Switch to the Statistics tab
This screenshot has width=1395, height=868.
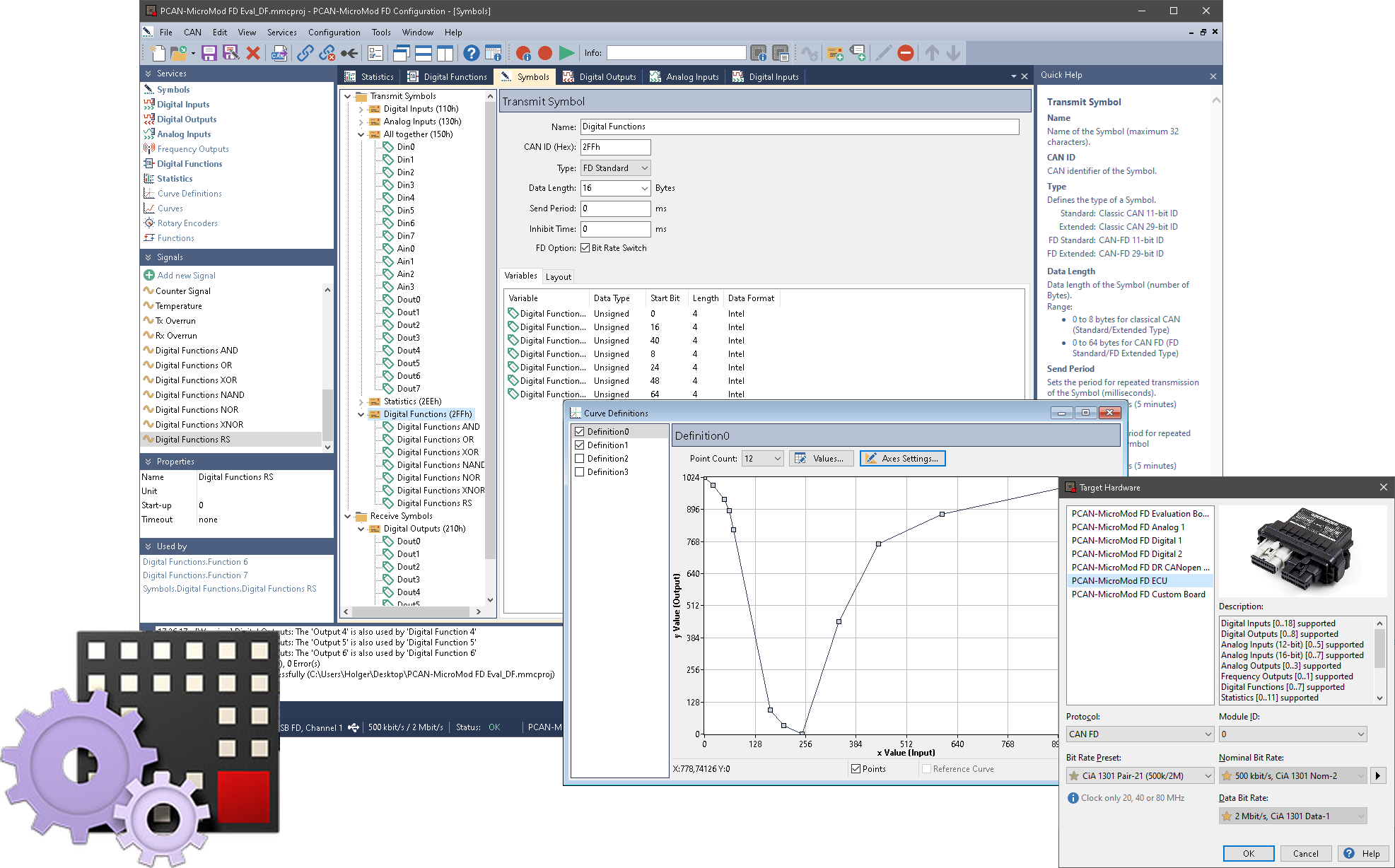[369, 77]
